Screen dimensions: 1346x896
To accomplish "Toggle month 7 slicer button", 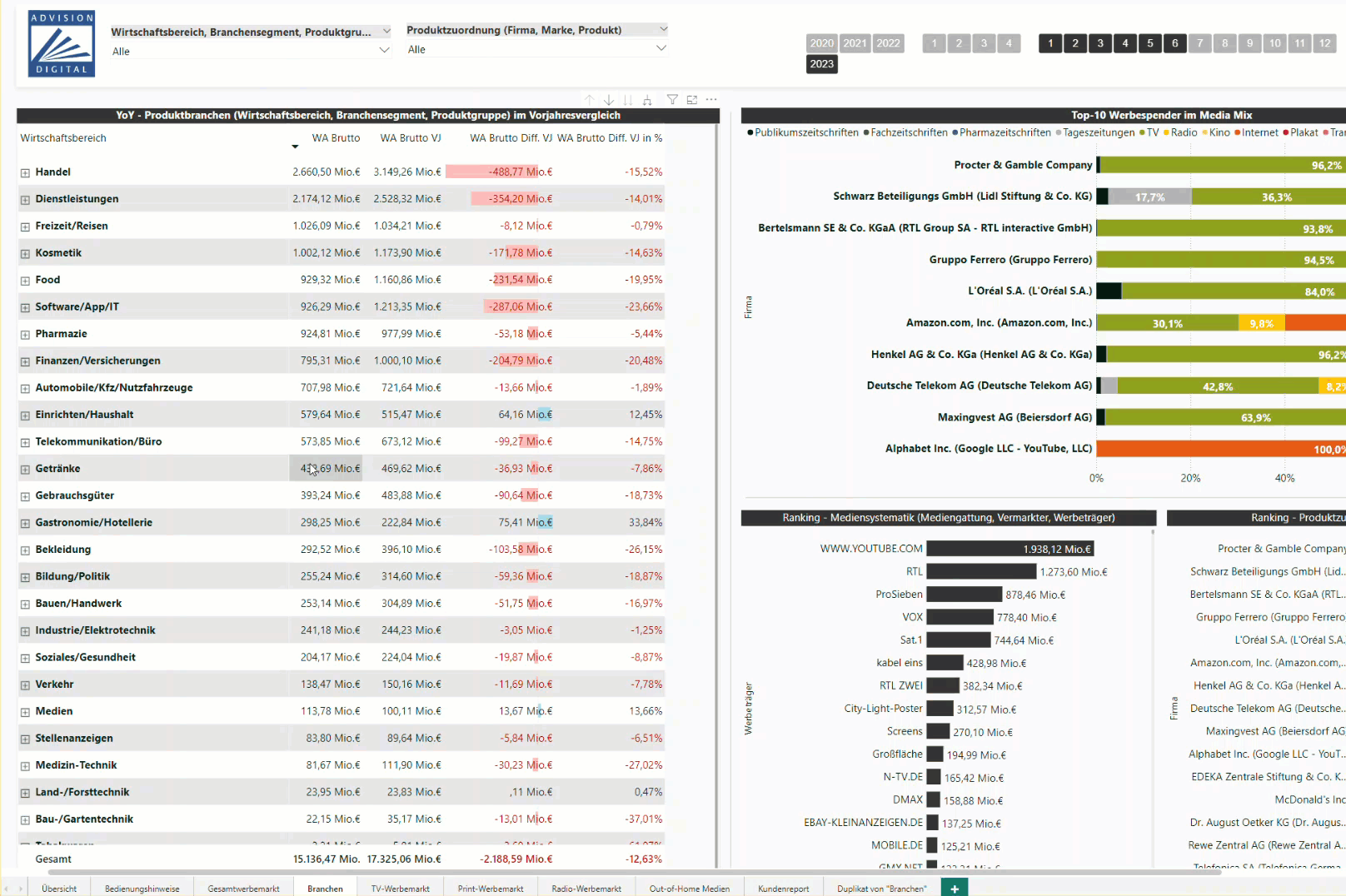I will tap(1200, 43).
